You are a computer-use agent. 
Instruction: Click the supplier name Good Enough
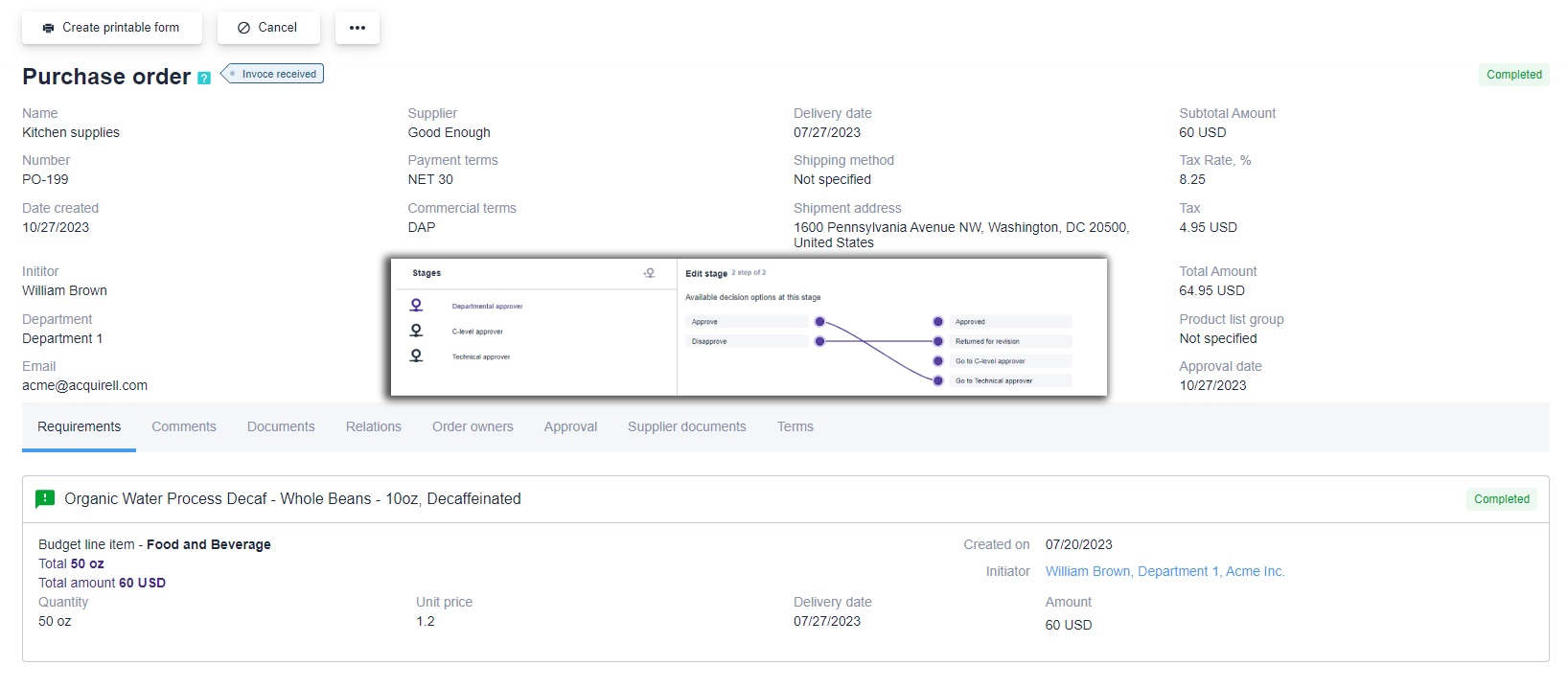click(x=449, y=133)
